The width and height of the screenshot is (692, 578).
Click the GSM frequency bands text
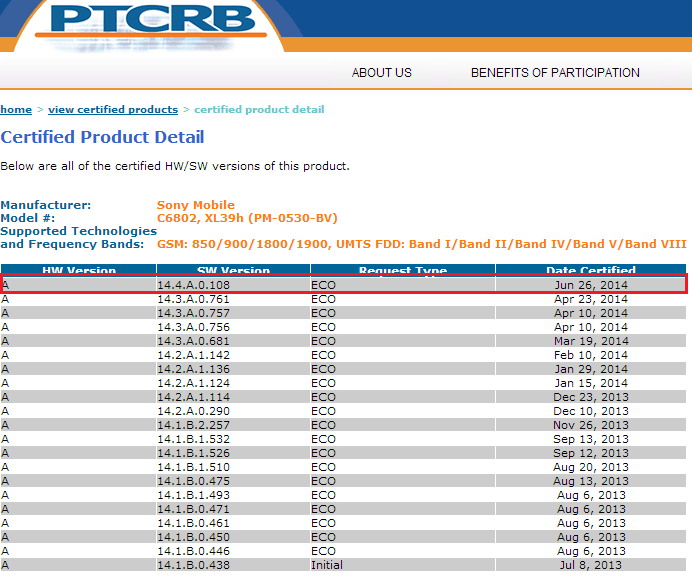point(421,244)
